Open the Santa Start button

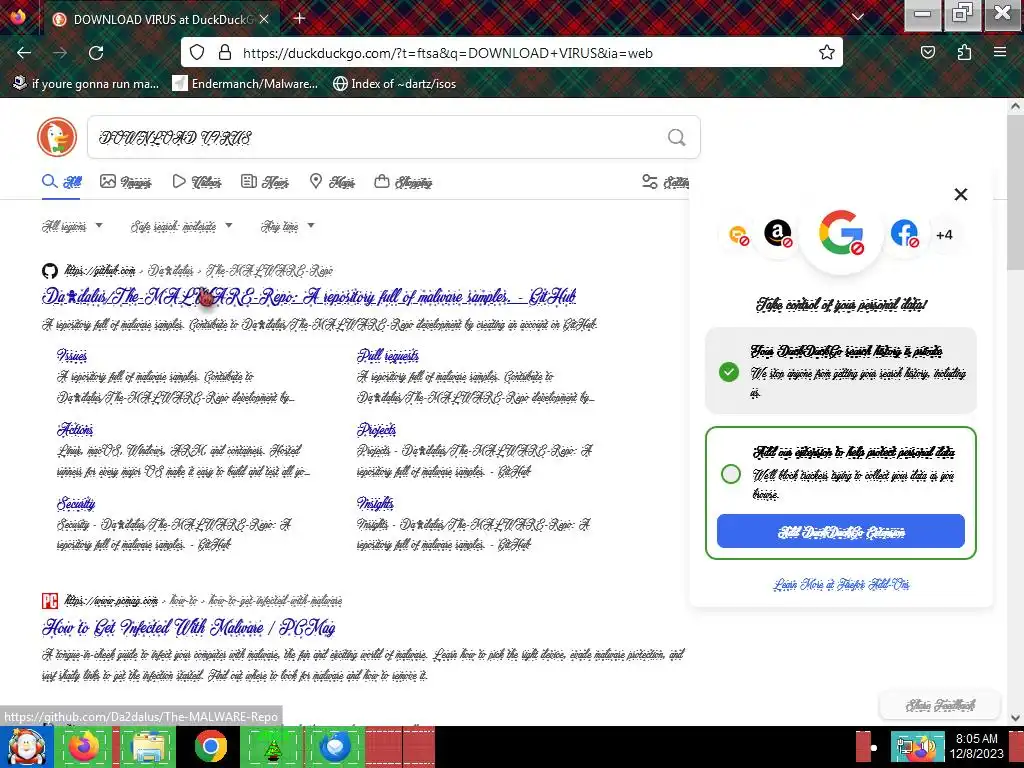tap(26, 747)
